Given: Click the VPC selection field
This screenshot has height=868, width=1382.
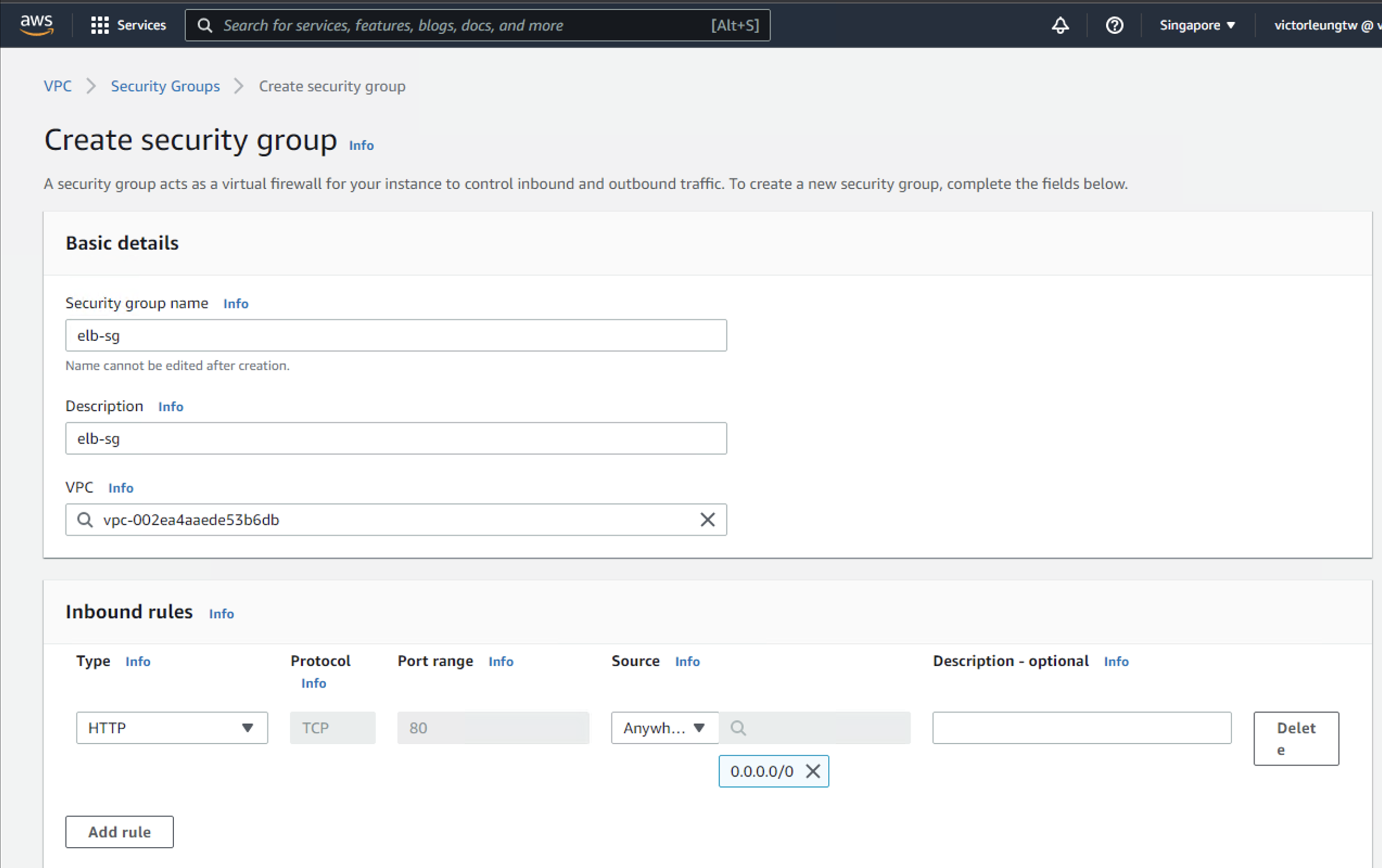Looking at the screenshot, I should coord(396,520).
